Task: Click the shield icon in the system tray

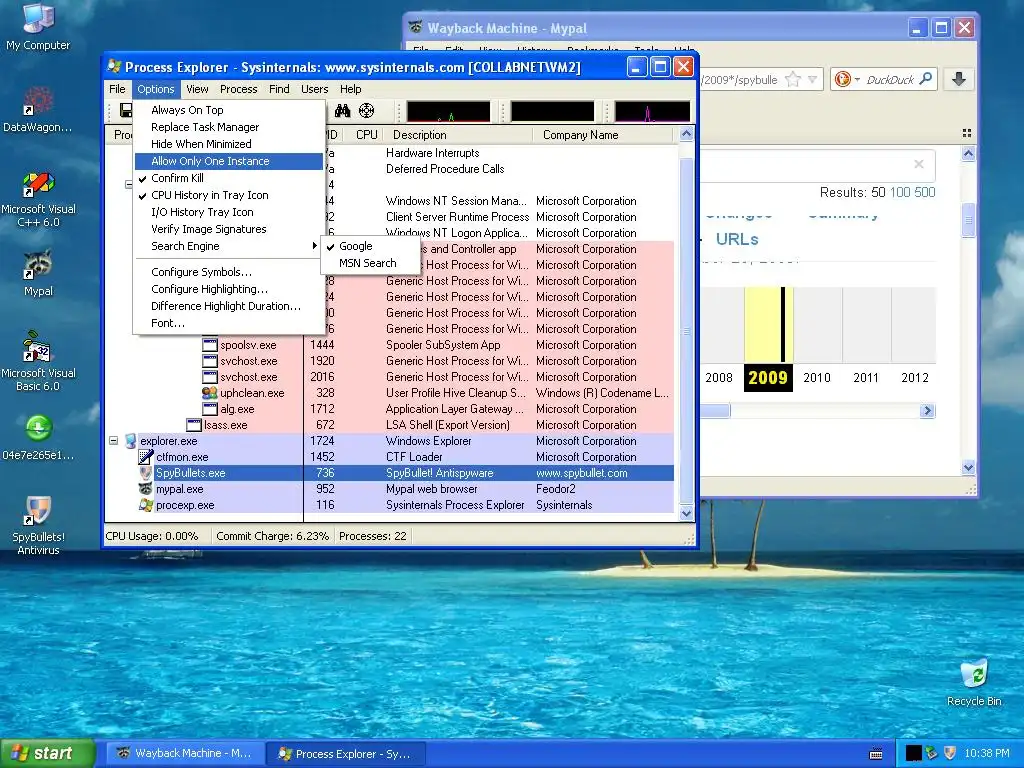Action: (x=951, y=753)
